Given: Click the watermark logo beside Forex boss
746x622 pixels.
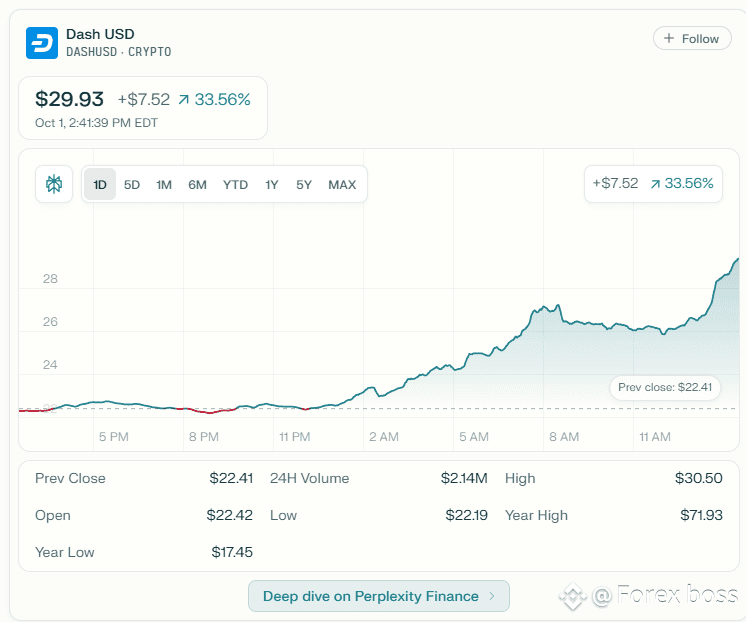Looking at the screenshot, I should [573, 597].
